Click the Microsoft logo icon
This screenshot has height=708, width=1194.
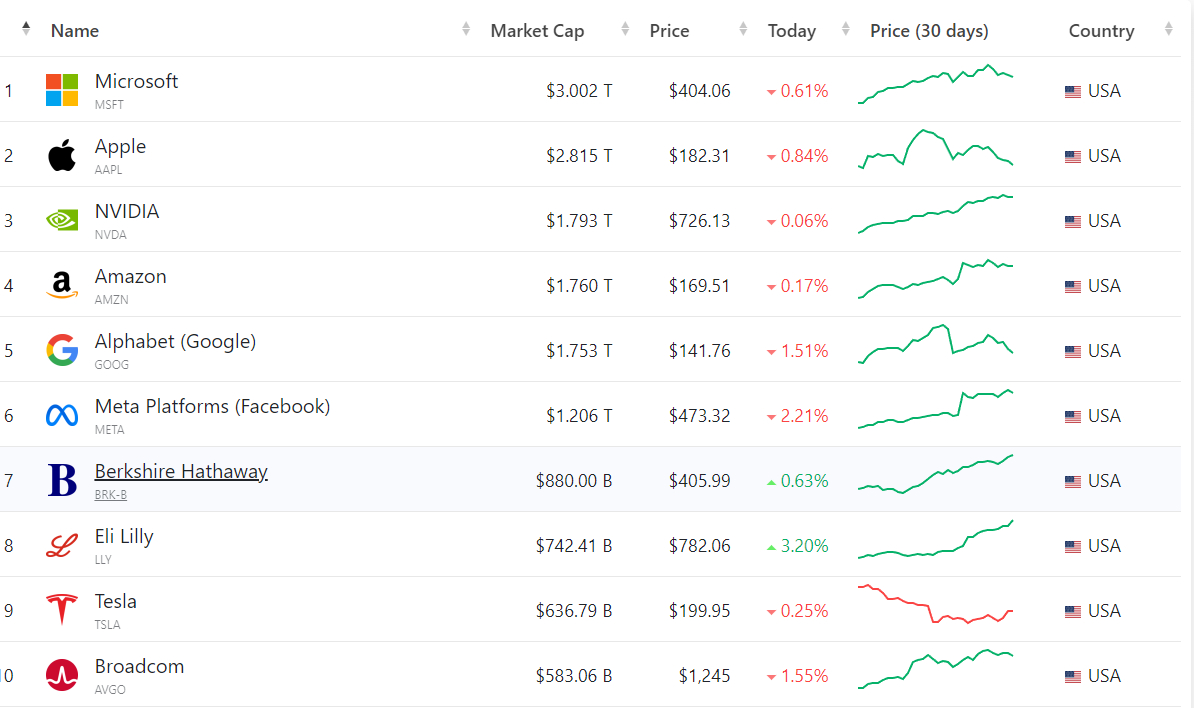point(62,90)
